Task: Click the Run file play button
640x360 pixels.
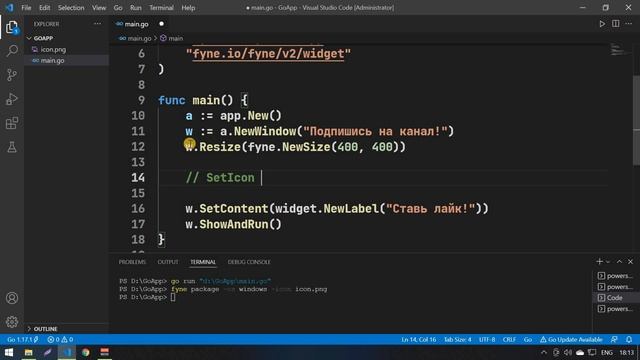Action: click(602, 24)
